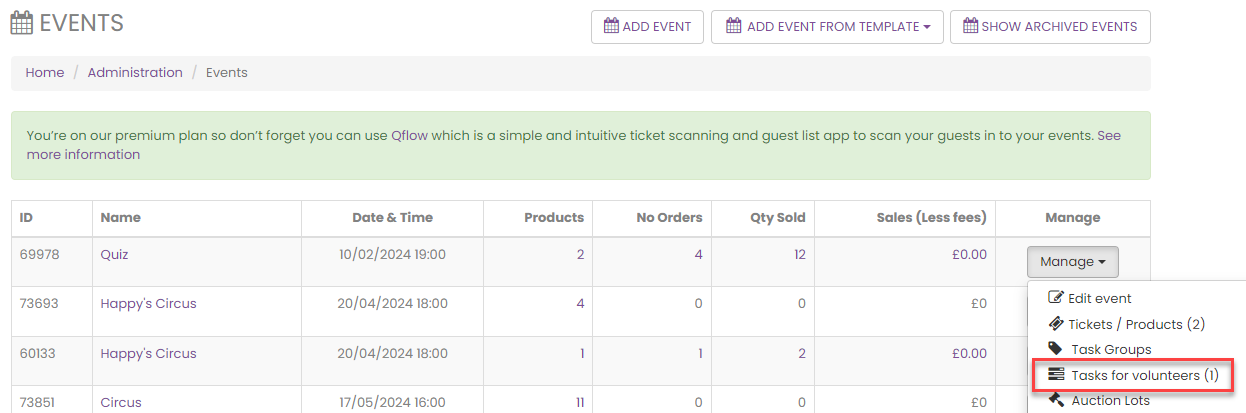Click the Auction Lots gavel icon

(x=1056, y=400)
